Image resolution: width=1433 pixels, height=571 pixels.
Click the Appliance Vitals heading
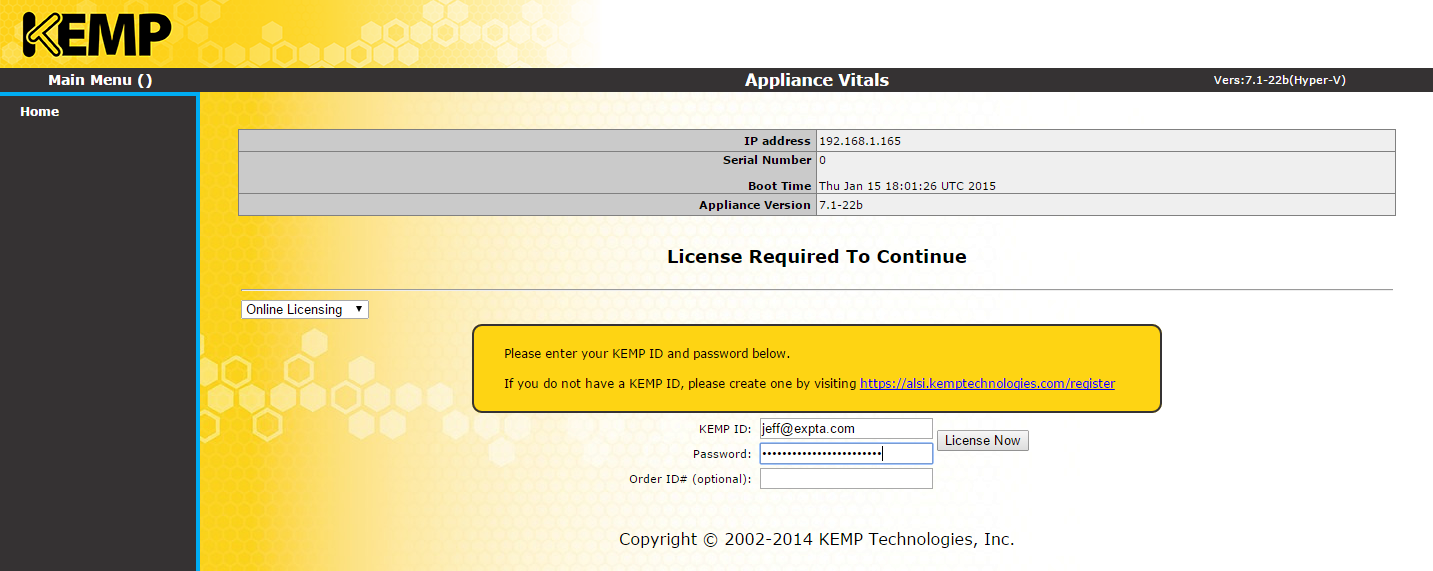click(817, 80)
